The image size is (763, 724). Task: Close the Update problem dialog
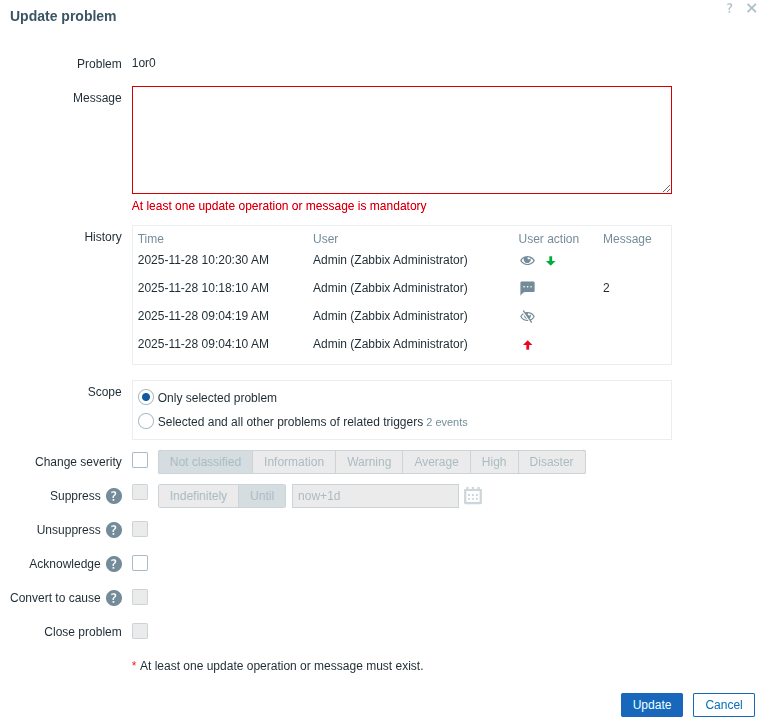click(x=751, y=8)
